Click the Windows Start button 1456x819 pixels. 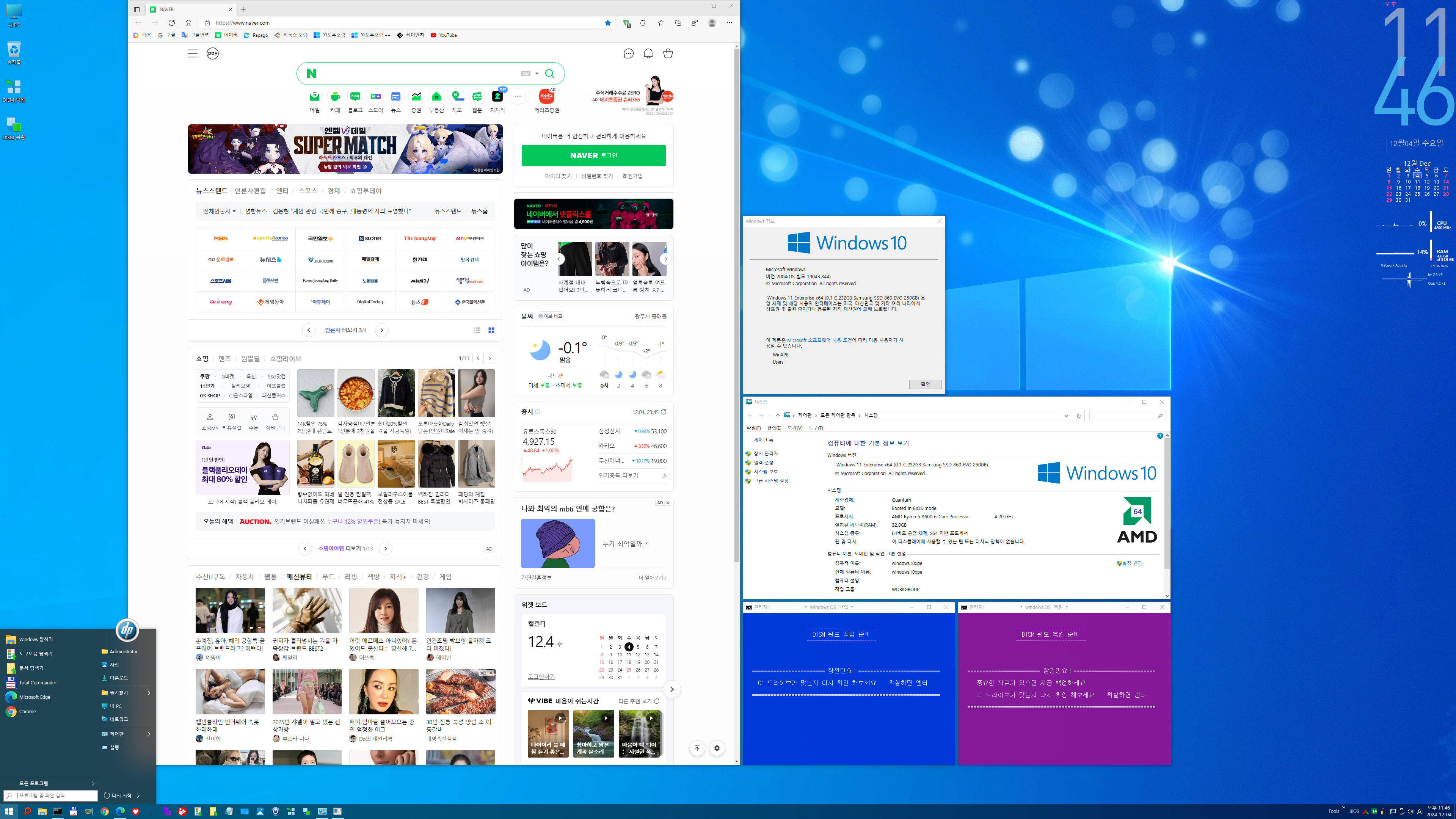click(9, 811)
